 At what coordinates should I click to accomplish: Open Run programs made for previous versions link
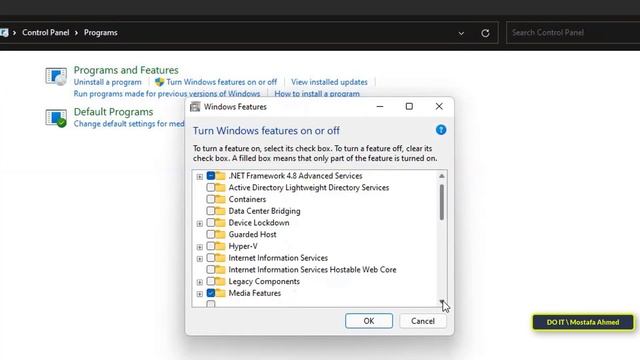coord(167,93)
